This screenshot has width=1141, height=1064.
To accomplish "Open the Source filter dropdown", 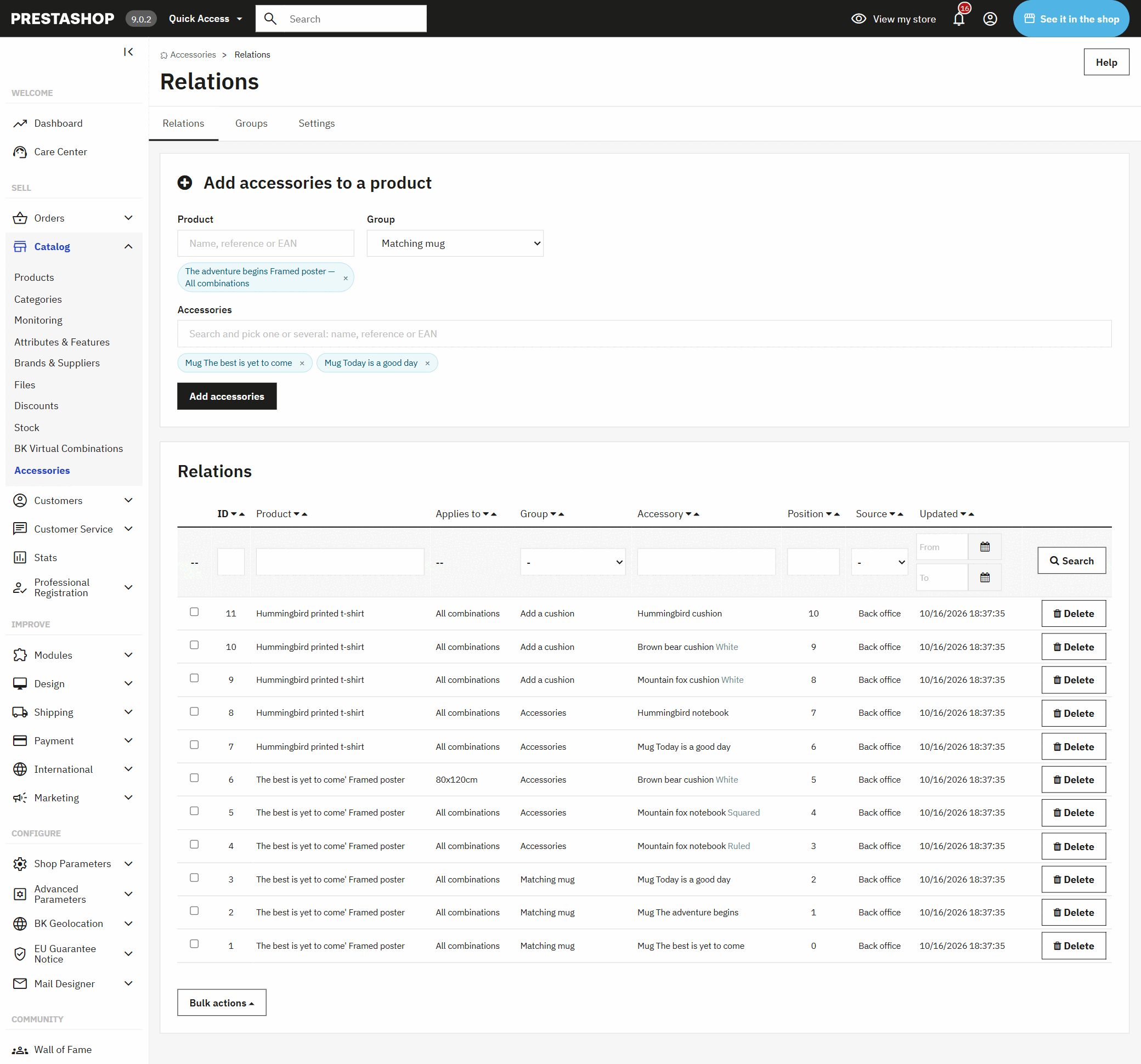I will tap(879, 562).
